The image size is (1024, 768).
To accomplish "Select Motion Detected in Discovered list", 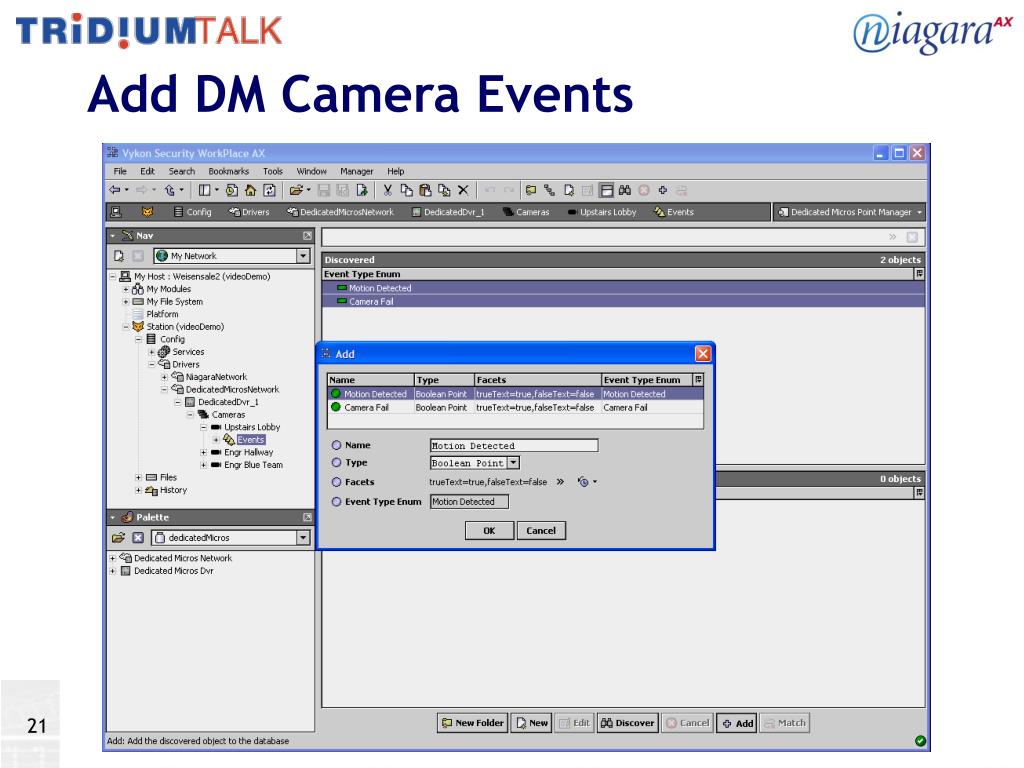I will click(623, 288).
